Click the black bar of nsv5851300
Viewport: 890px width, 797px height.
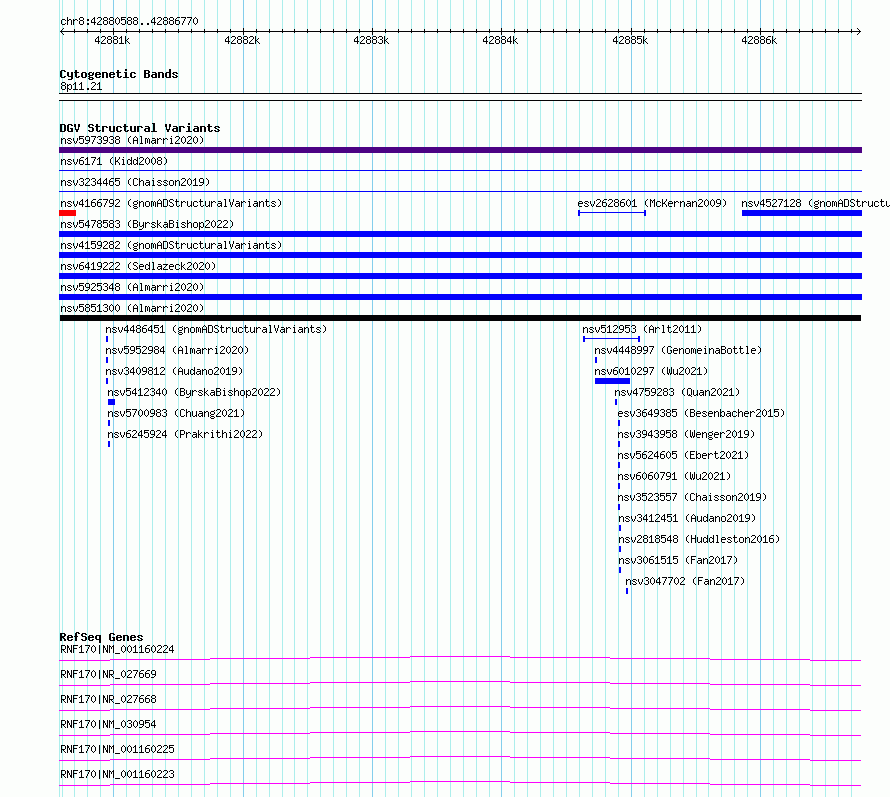pos(460,318)
